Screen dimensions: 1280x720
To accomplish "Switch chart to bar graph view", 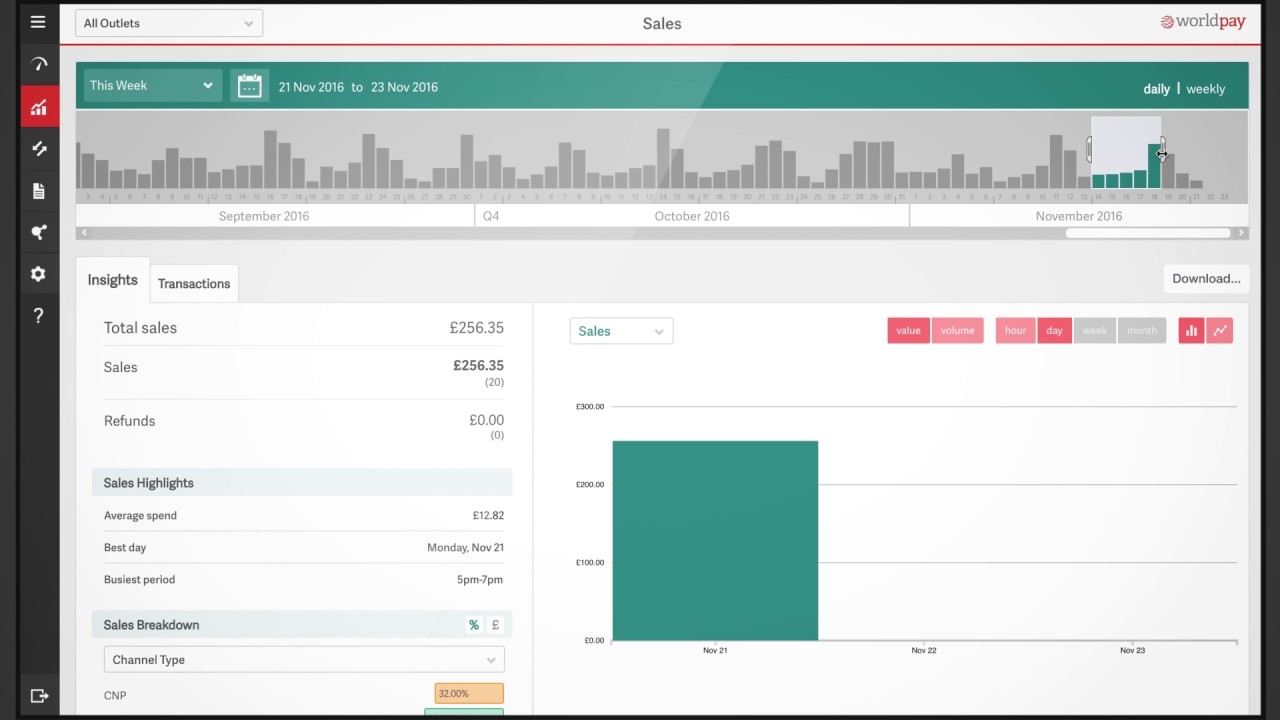I will [x=1191, y=330].
